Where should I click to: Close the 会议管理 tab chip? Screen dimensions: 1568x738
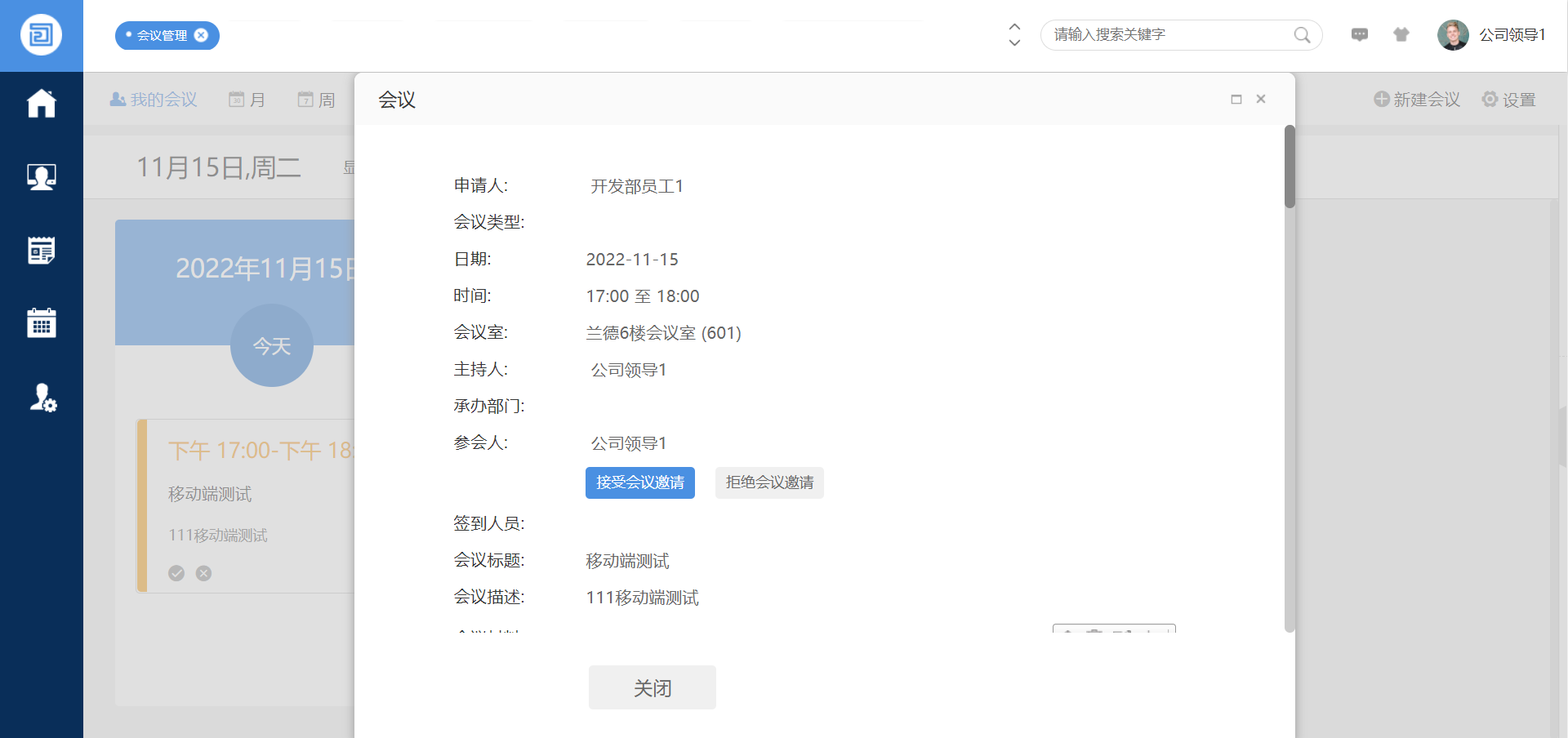click(201, 35)
